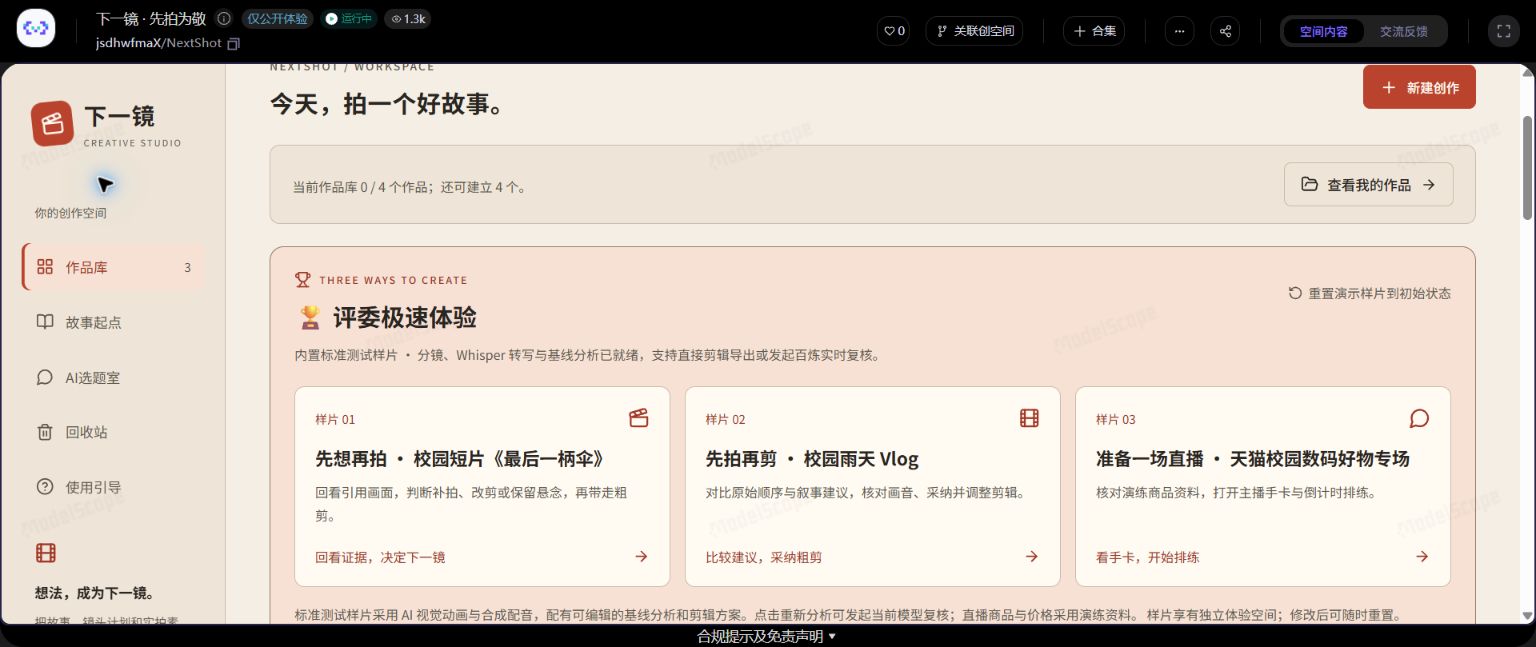
Task: Create new work with 新建创作 button
Action: coord(1419,87)
